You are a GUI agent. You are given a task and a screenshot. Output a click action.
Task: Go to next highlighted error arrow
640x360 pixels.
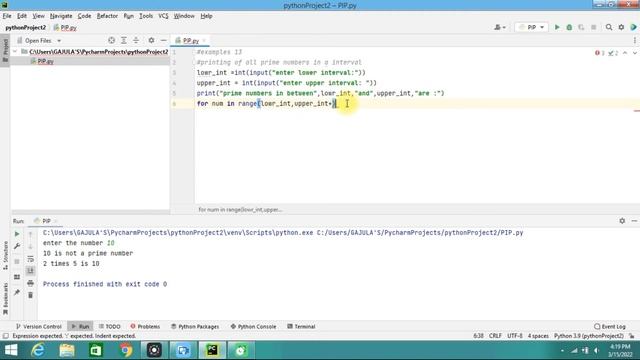coord(635,53)
